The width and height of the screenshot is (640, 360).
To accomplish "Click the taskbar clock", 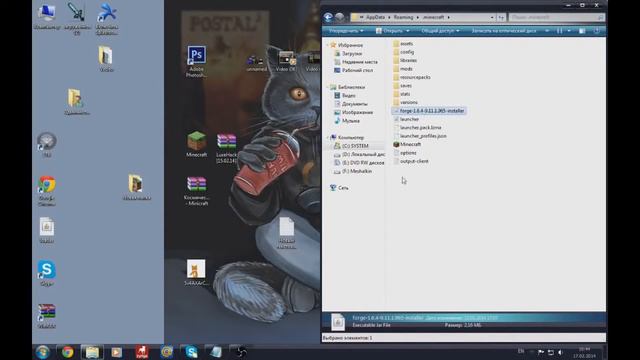I will coord(584,352).
